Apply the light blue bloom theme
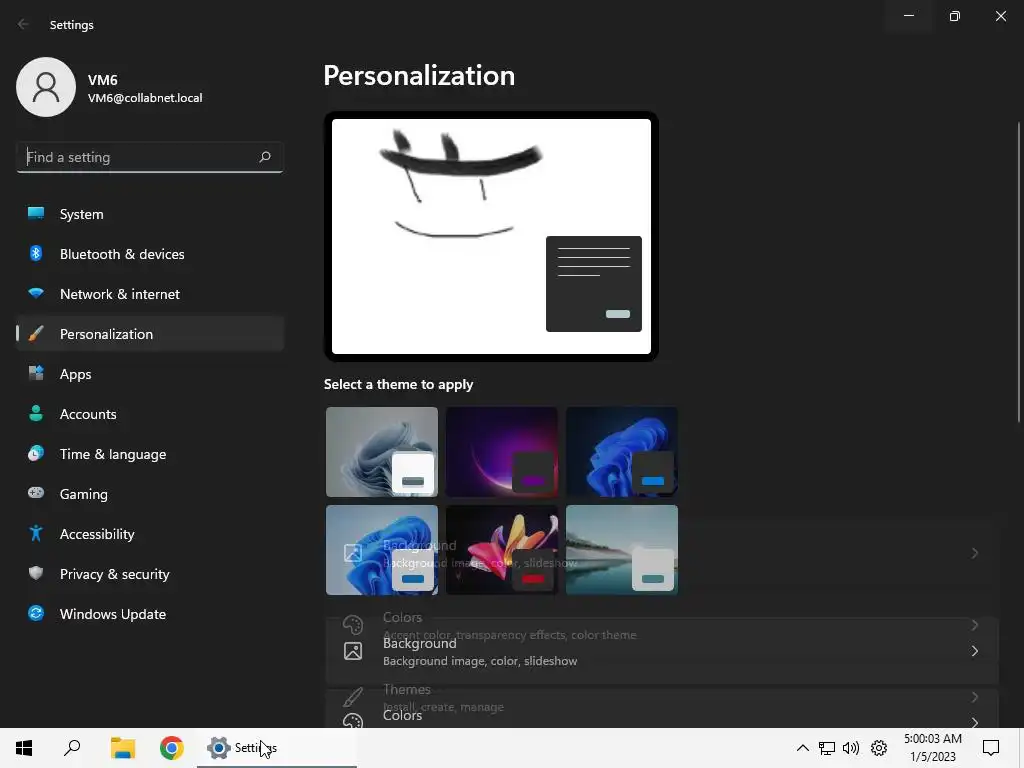 coord(382,550)
